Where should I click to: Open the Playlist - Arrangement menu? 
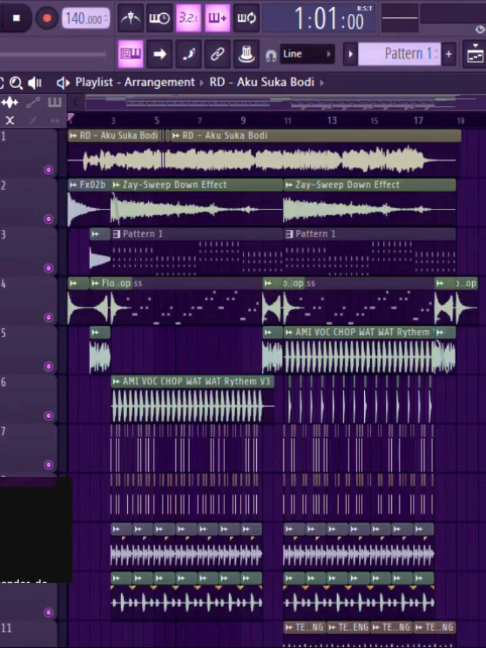(135, 82)
